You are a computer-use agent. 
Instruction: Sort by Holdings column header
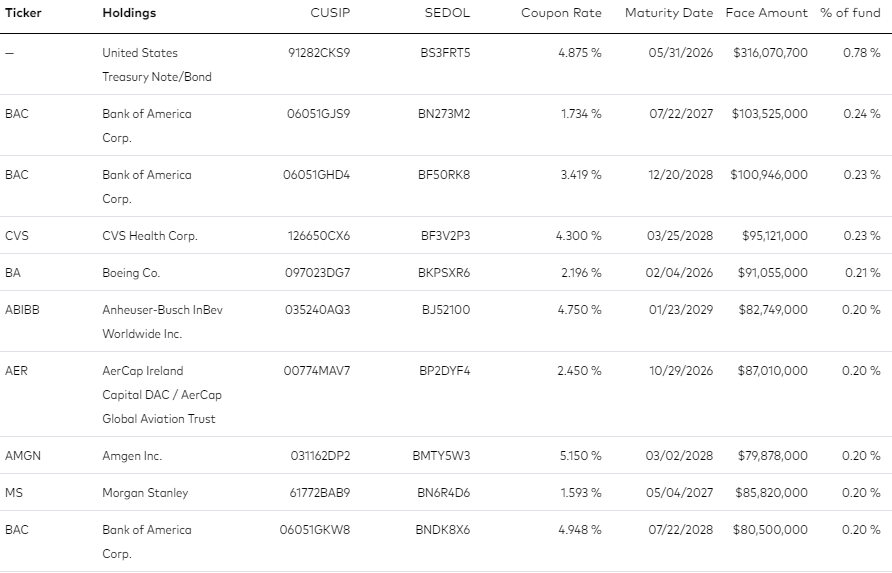point(129,13)
